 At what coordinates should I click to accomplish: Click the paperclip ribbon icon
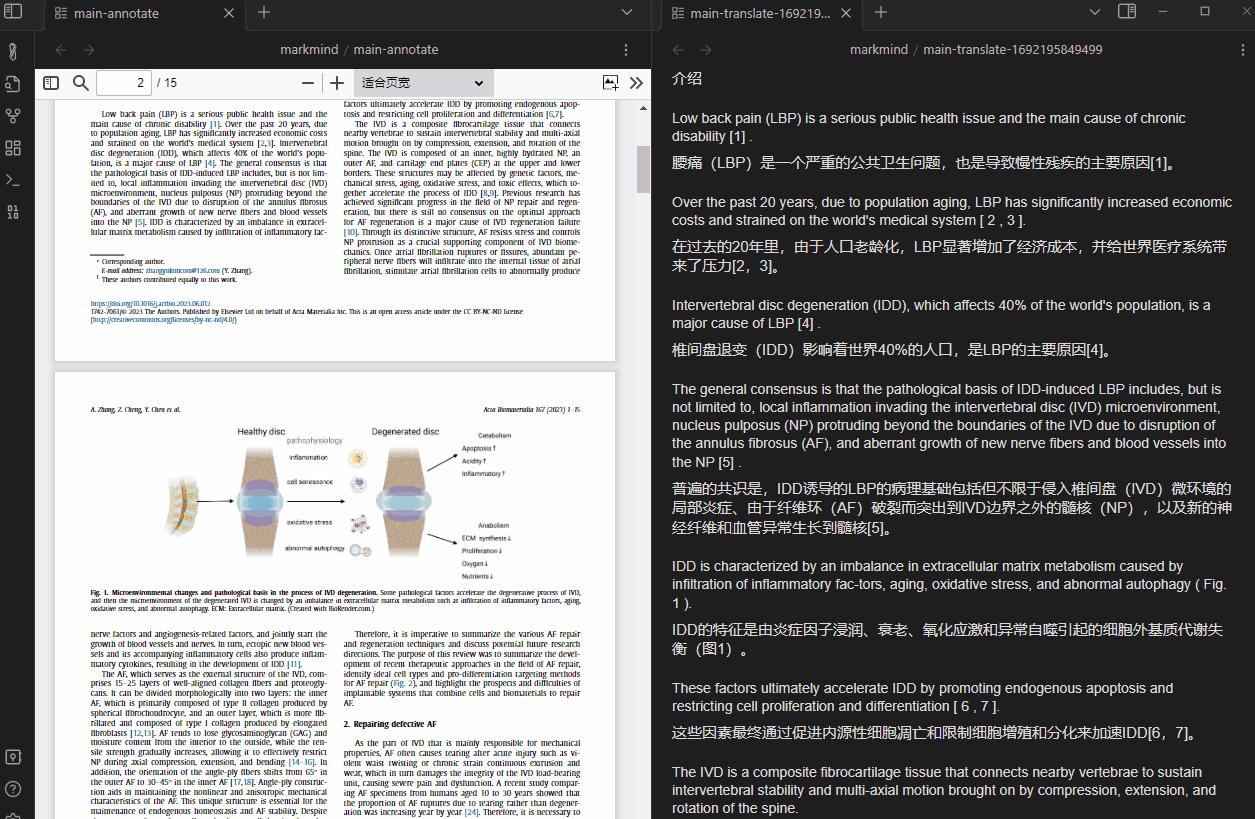[x=13, y=51]
